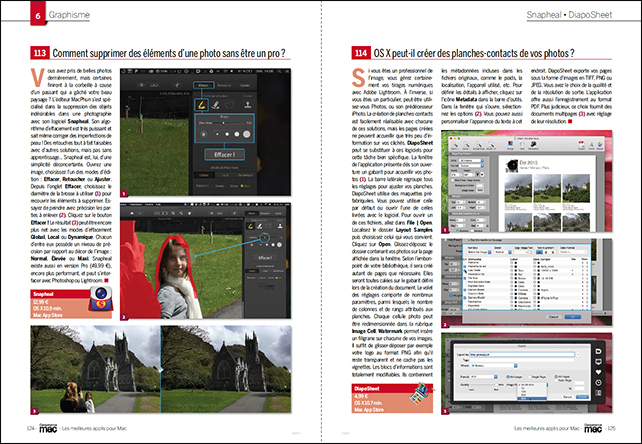Viewport: 642px width, 444px height.
Task: Click the clock icon in export sidebar
Action: (x=598, y=383)
